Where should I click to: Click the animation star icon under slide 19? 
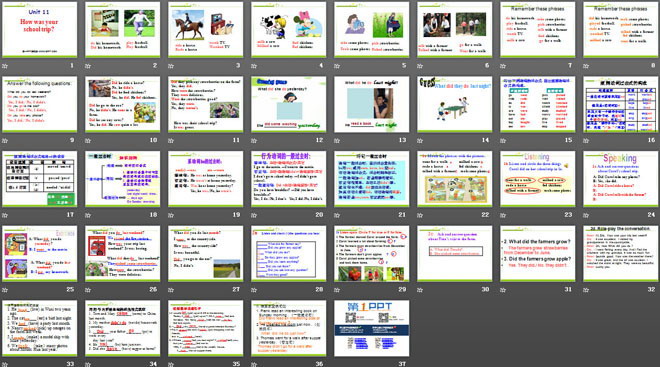171,215
